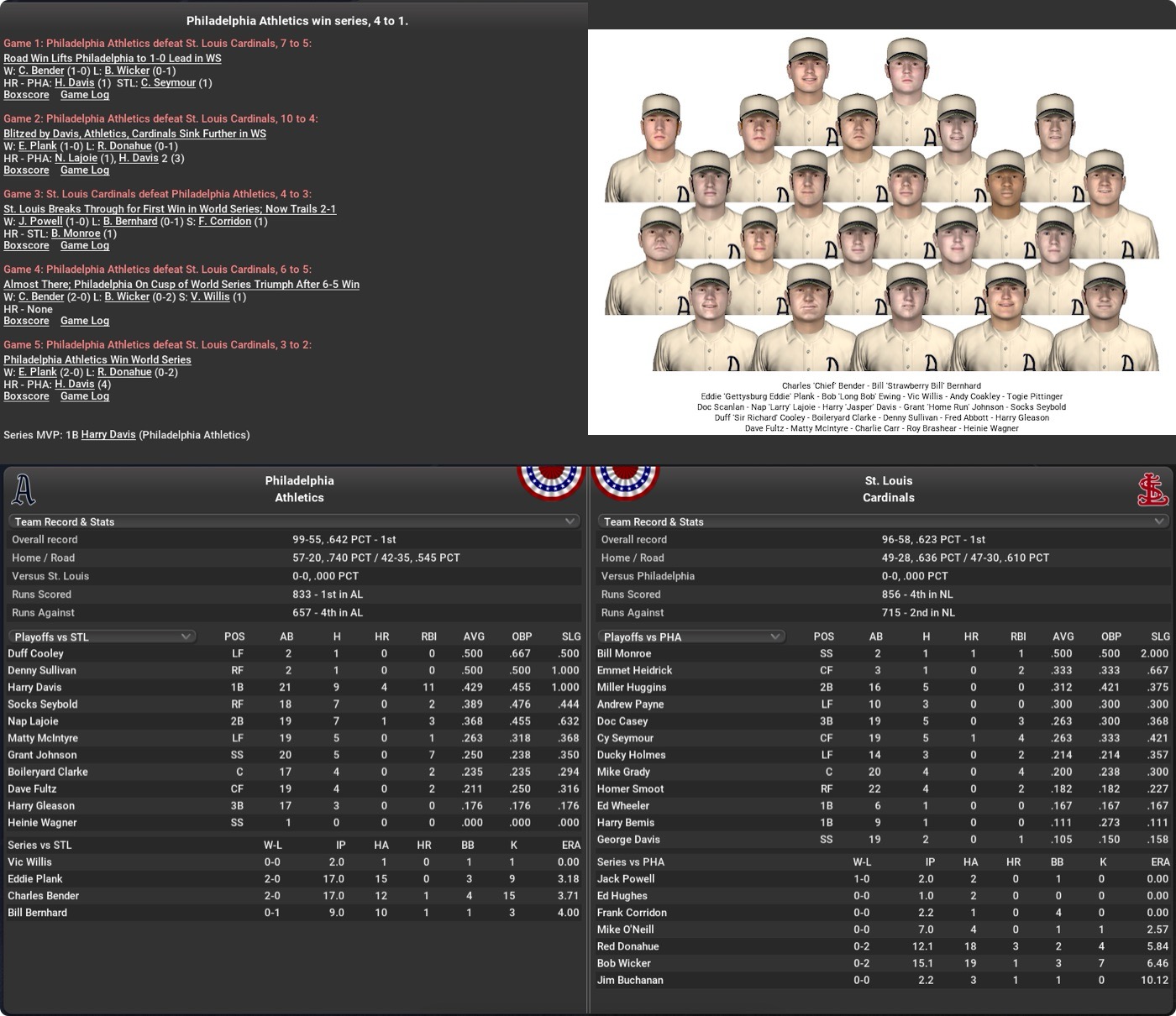
Task: Click V. Willis save link in Game 4
Action: [209, 296]
